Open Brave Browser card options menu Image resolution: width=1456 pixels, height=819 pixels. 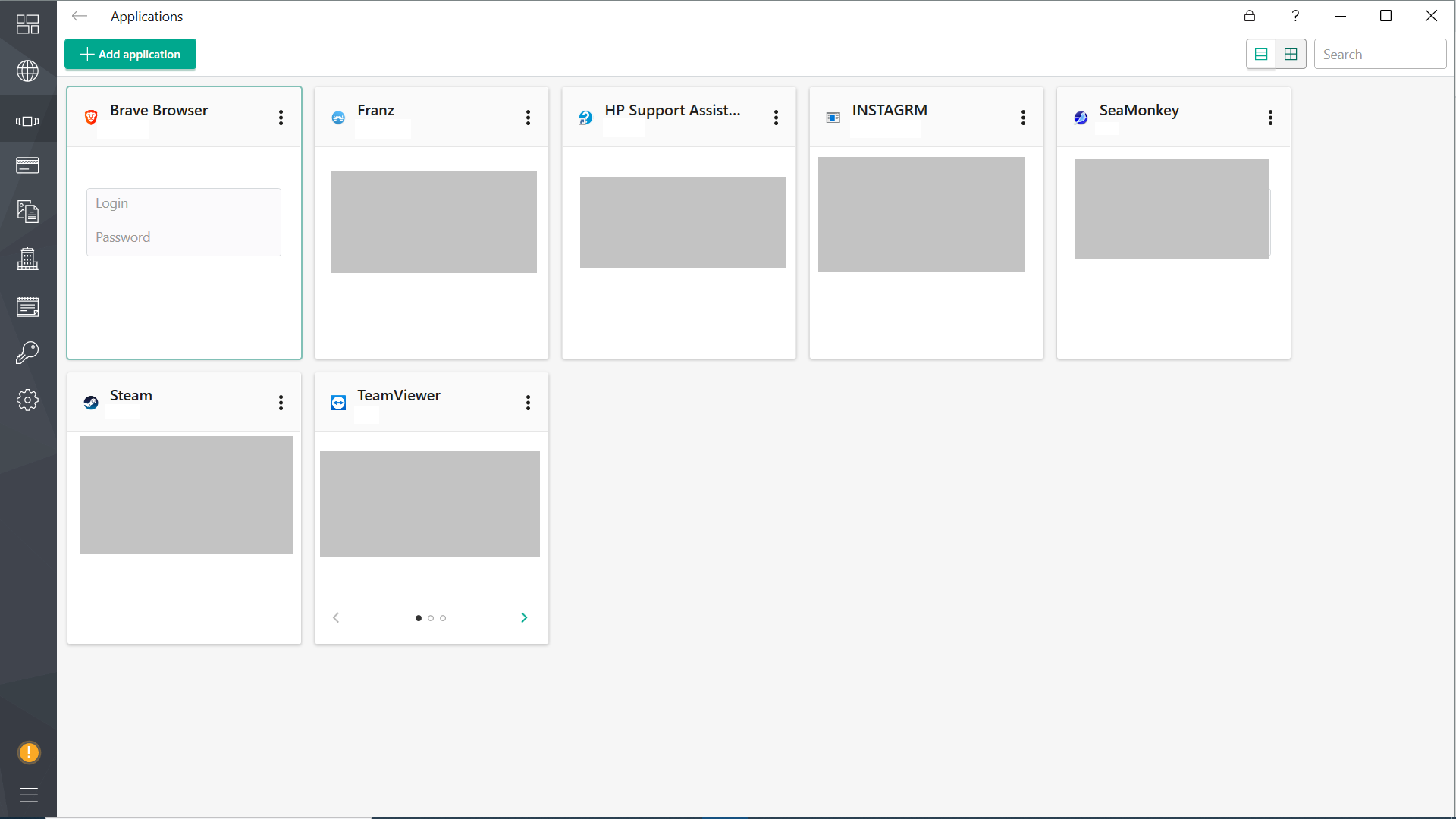click(x=281, y=118)
